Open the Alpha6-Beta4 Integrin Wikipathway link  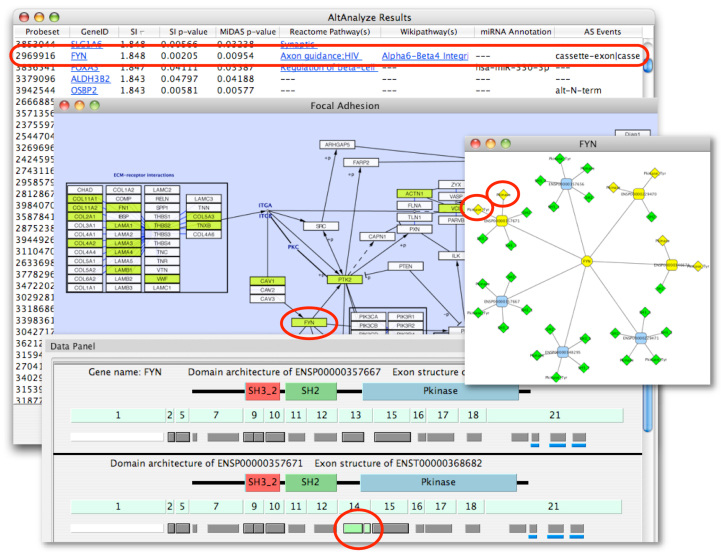tap(421, 56)
